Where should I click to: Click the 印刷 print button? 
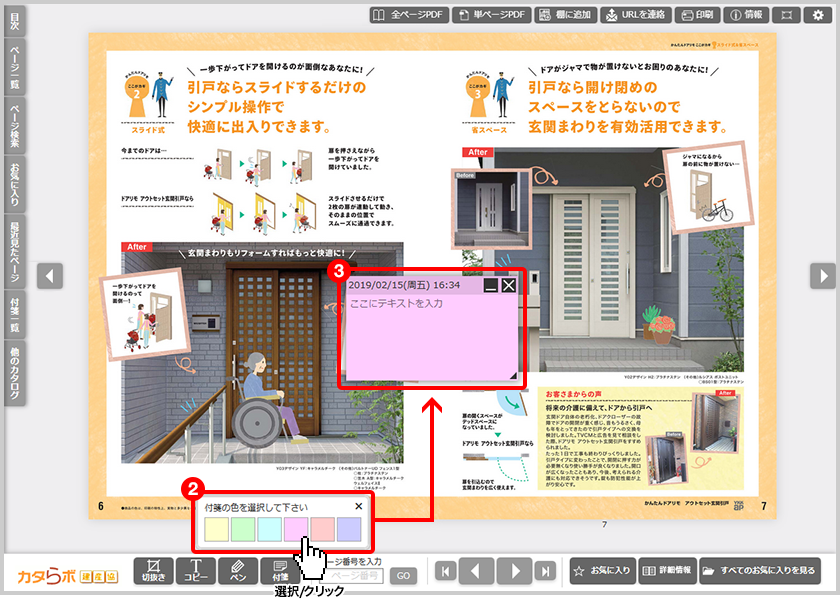click(699, 15)
